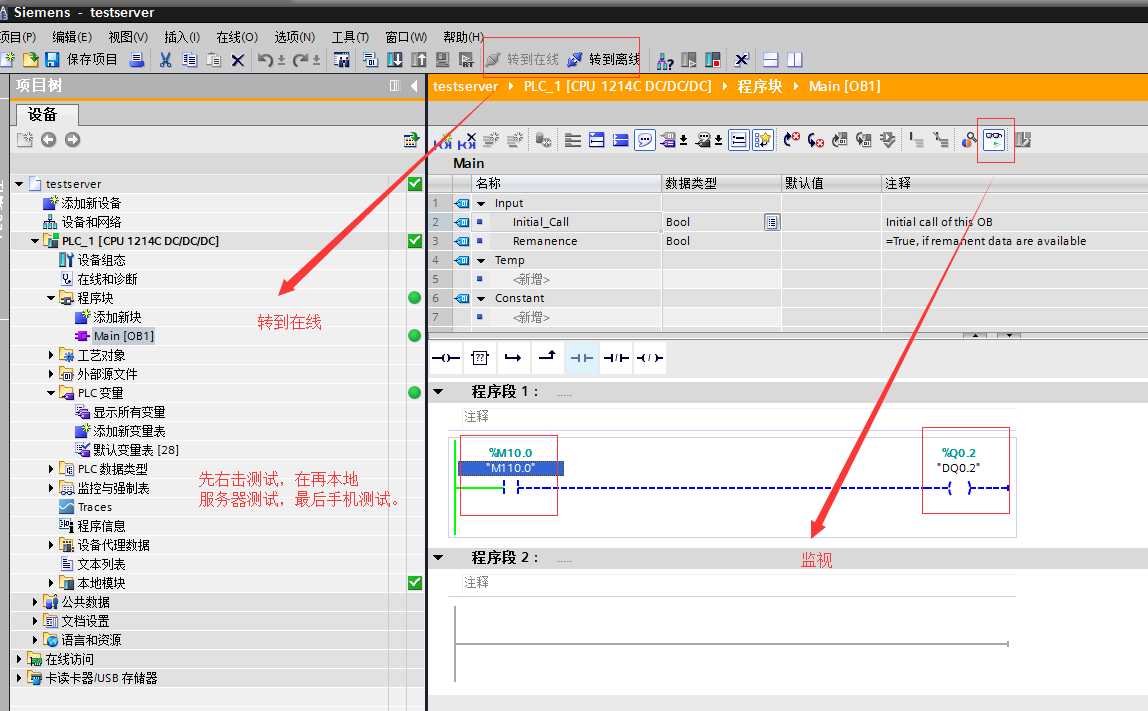Click the Save project disk icon

coord(52,59)
